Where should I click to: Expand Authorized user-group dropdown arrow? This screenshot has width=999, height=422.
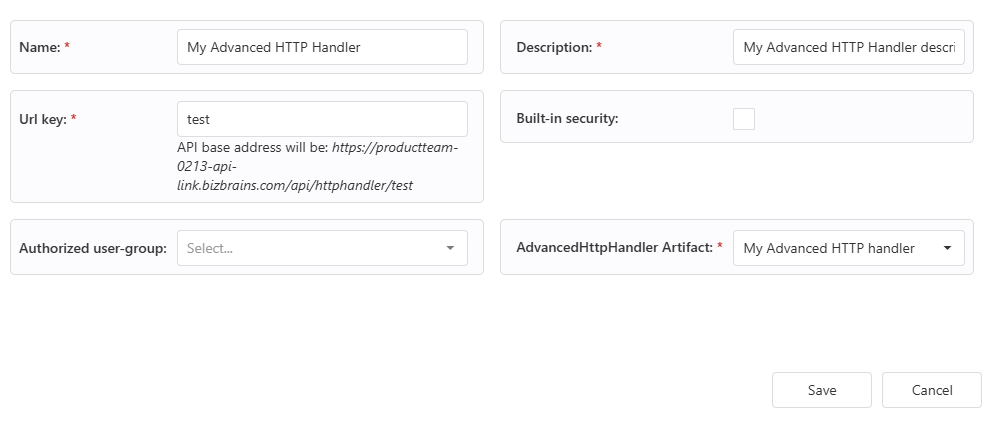click(x=450, y=248)
